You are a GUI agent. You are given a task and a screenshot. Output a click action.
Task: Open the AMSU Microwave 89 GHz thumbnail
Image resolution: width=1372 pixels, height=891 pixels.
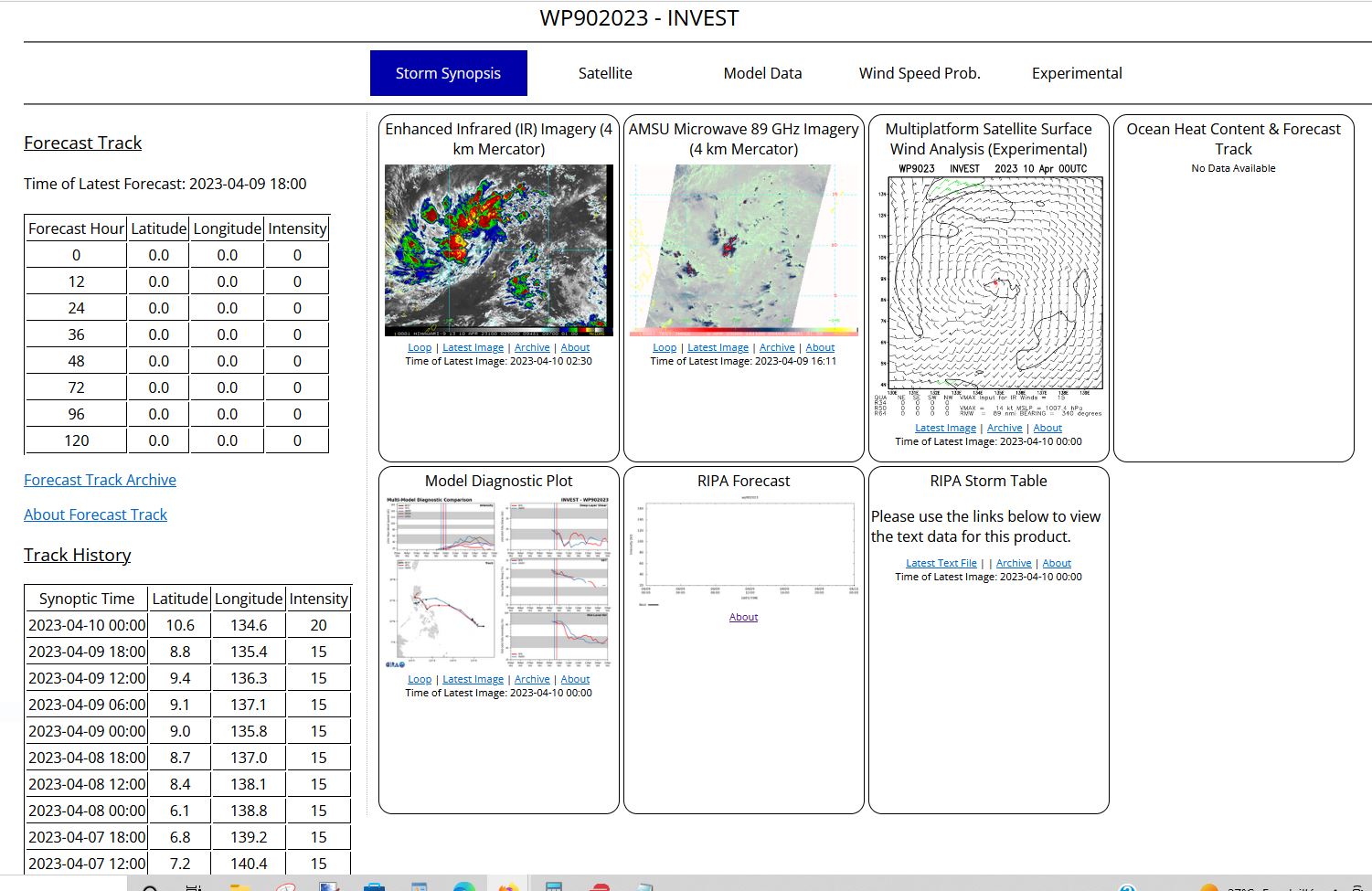pos(743,250)
